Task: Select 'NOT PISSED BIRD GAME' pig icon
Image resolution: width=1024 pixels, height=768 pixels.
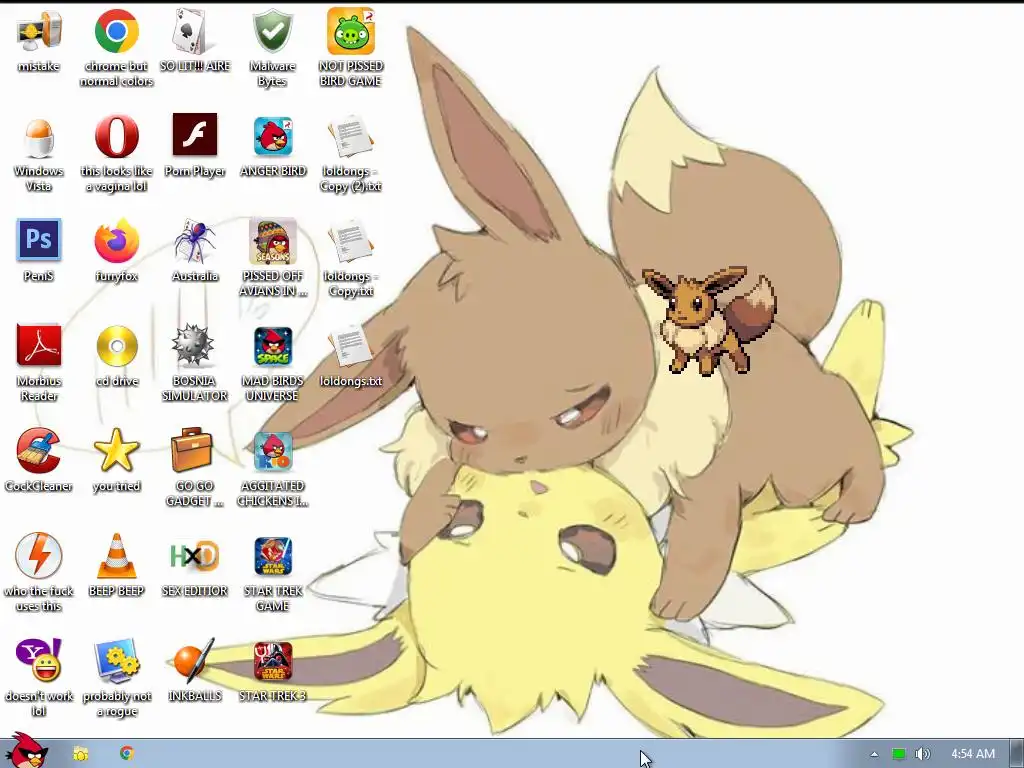Action: (x=351, y=31)
